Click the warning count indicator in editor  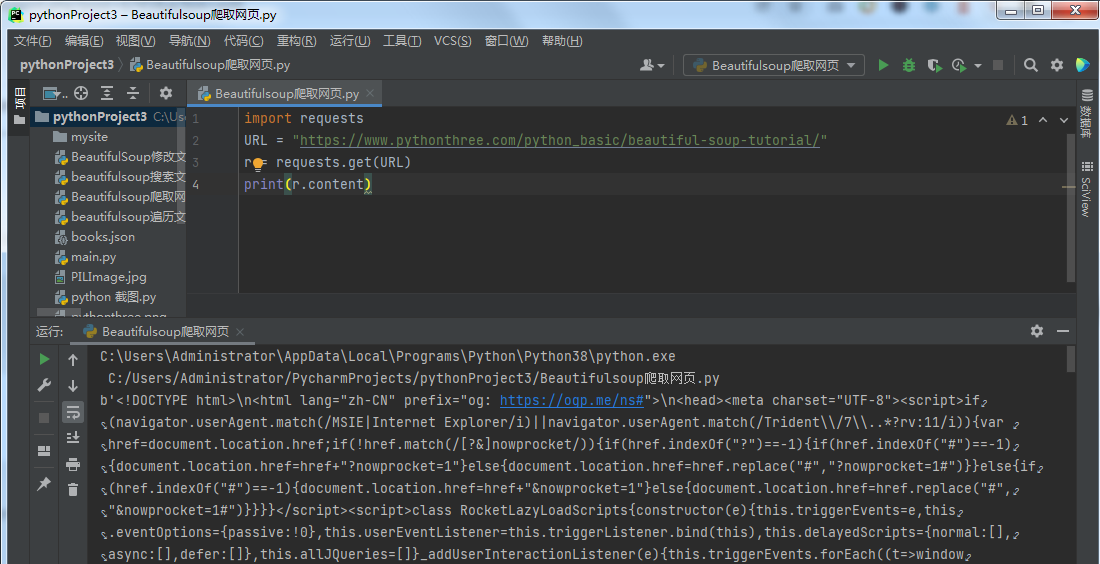[x=1017, y=121]
